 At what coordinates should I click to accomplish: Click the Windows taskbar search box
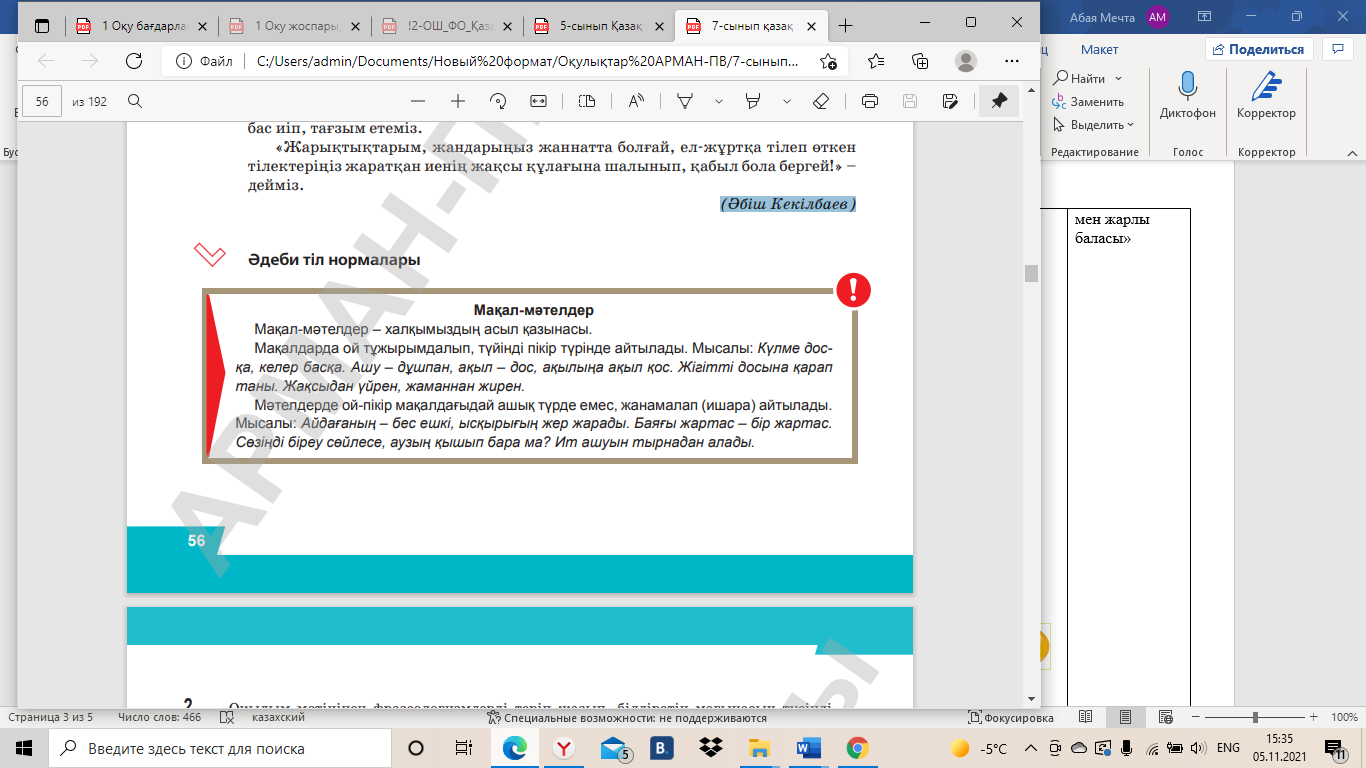[x=220, y=748]
